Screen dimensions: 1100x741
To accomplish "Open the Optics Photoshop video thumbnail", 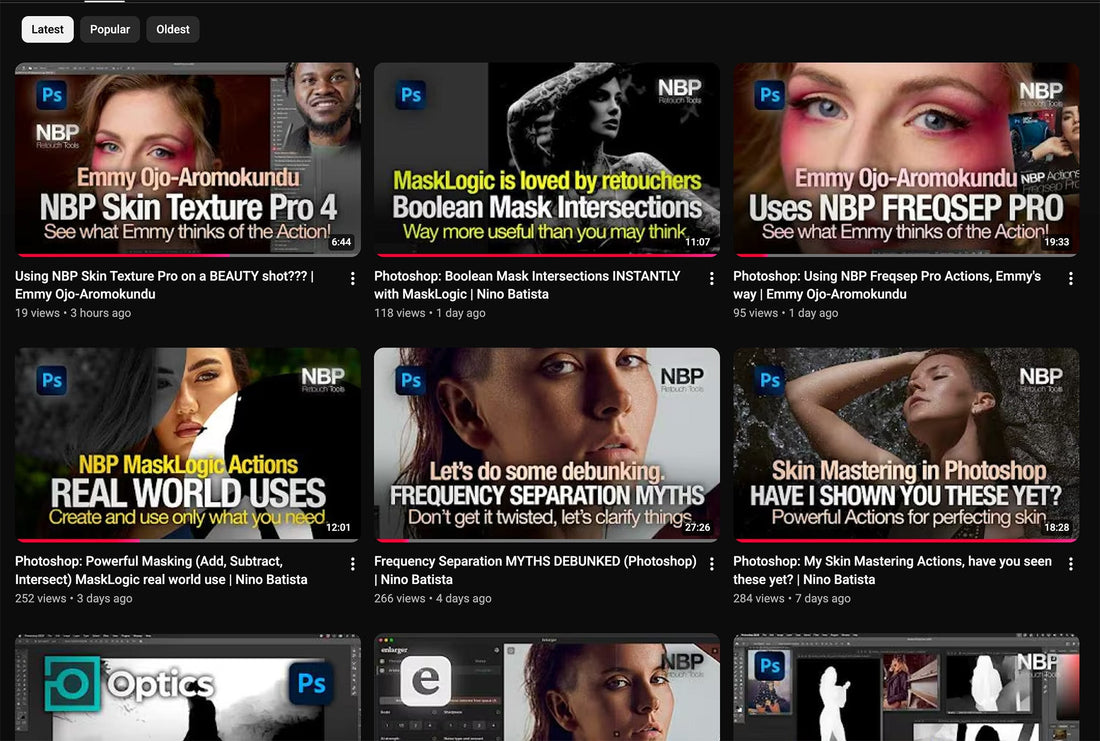I will (188, 687).
